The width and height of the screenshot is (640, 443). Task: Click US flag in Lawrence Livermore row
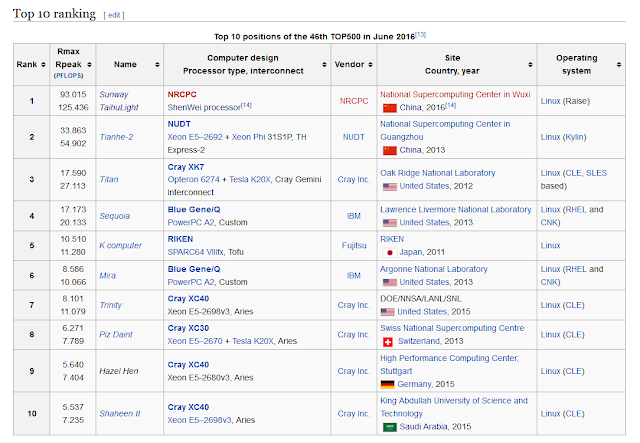coord(390,223)
